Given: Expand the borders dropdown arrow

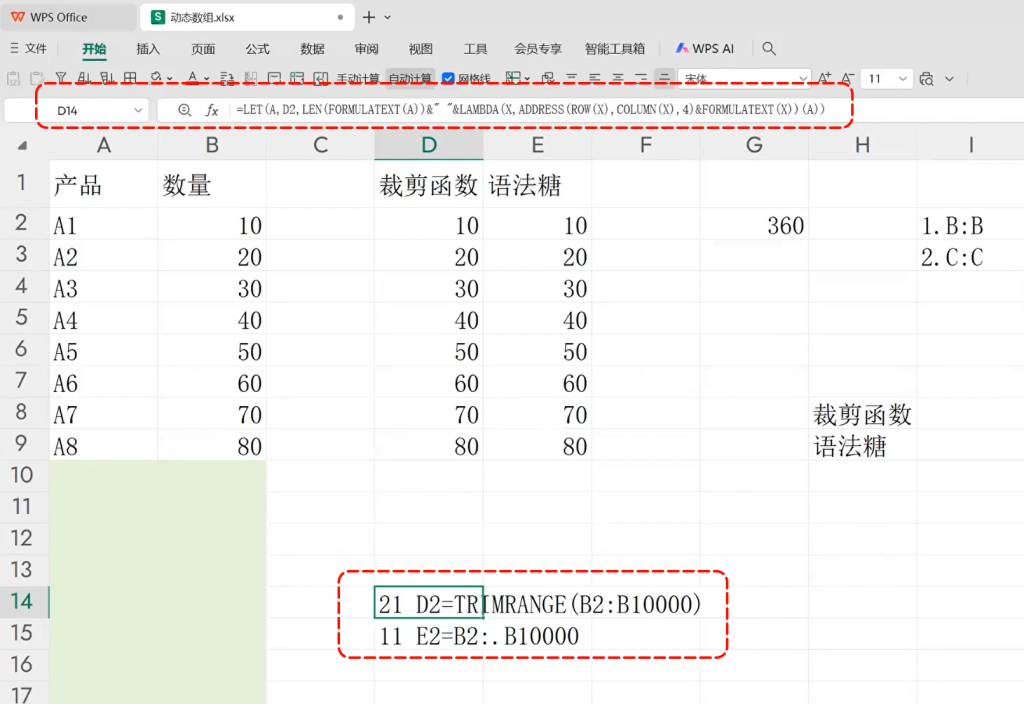Looking at the screenshot, I should pos(527,79).
